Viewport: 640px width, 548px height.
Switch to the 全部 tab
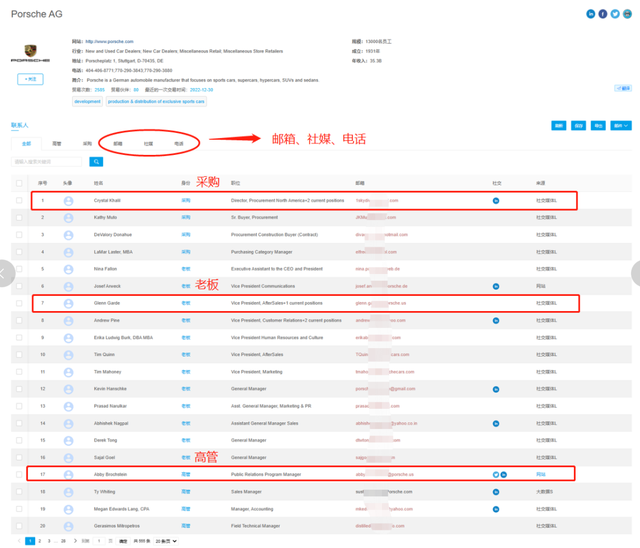(27, 144)
